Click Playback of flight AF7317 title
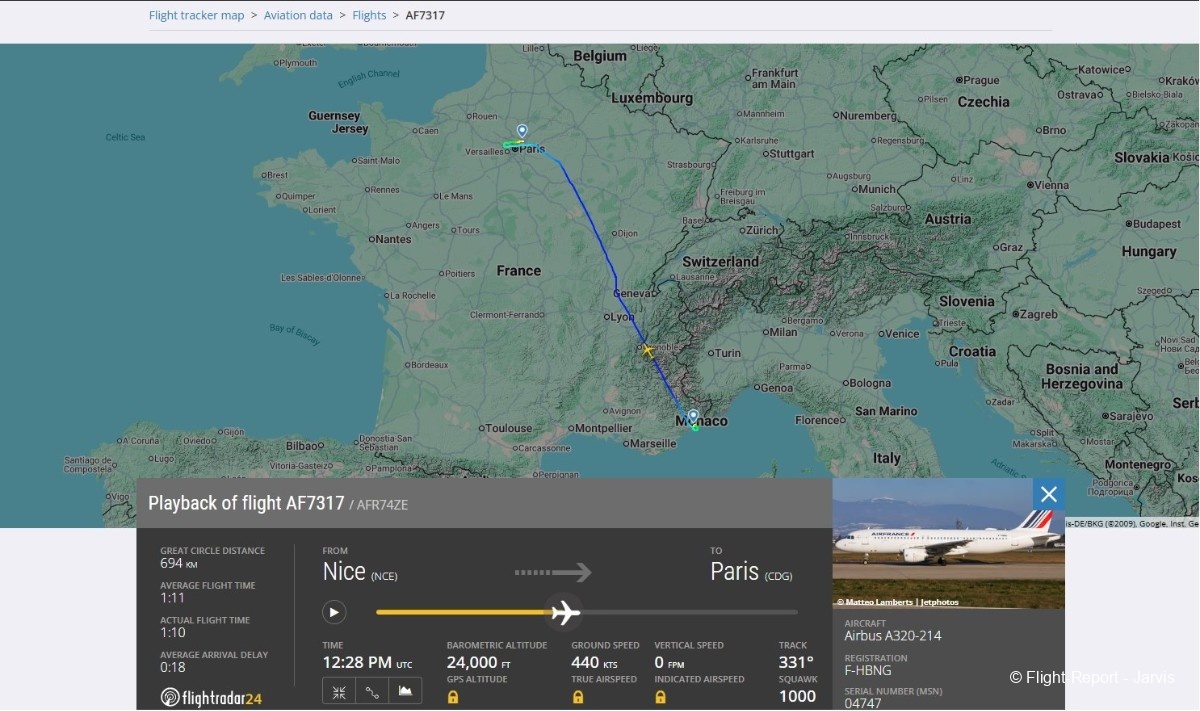The height and width of the screenshot is (711, 1200). [x=246, y=503]
